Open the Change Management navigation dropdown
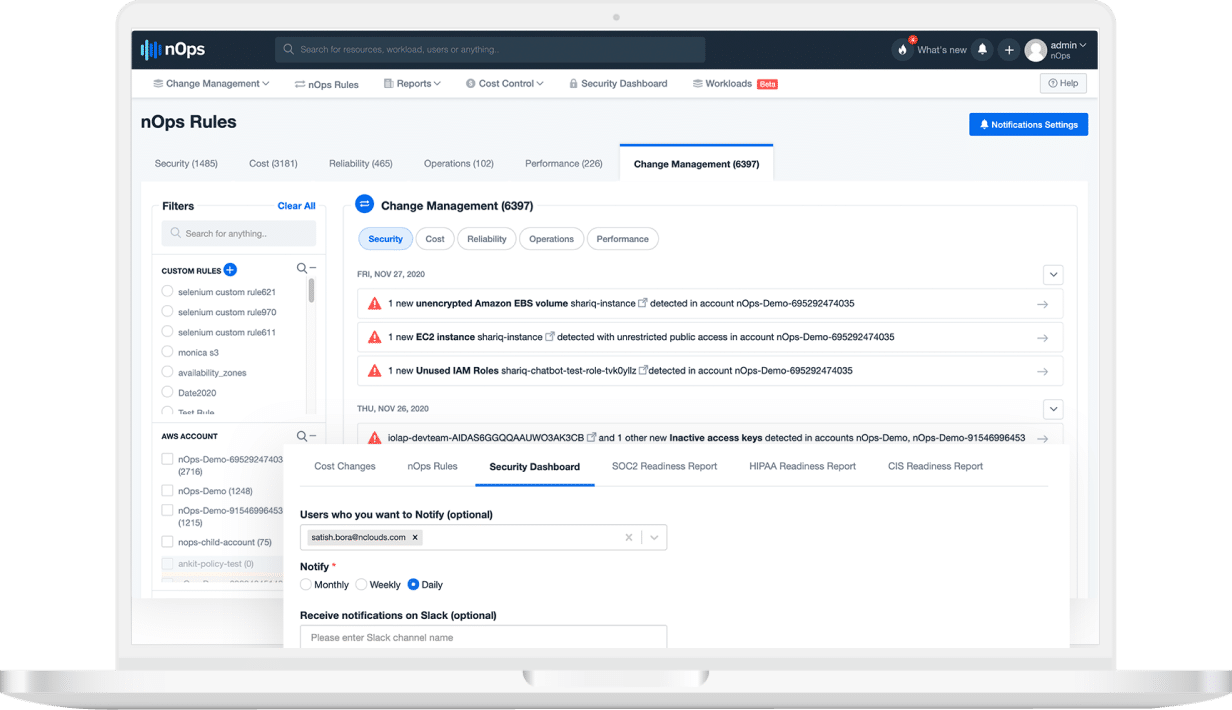 [x=211, y=84]
